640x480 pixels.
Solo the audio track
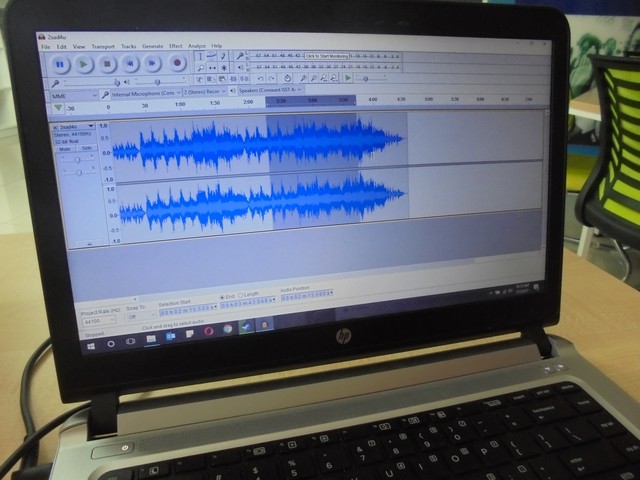click(x=86, y=148)
